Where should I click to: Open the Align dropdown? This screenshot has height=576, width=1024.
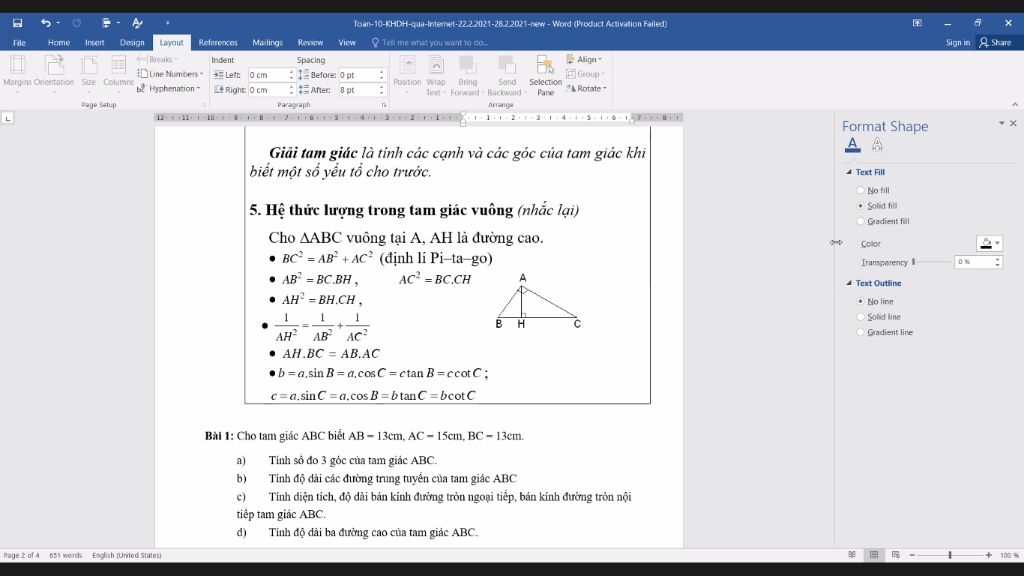584,59
